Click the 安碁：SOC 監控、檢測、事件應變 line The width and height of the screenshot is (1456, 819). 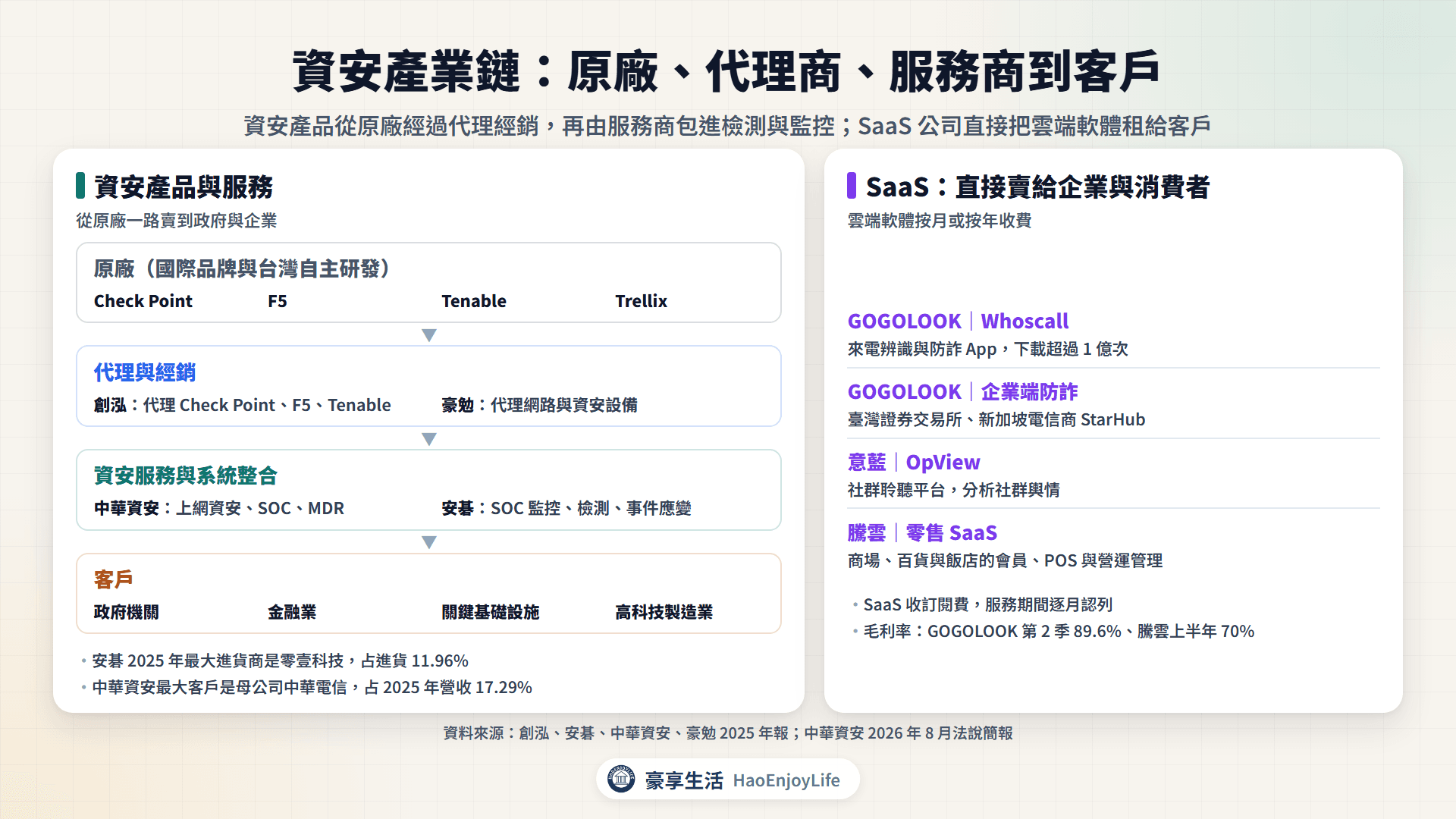(x=566, y=508)
